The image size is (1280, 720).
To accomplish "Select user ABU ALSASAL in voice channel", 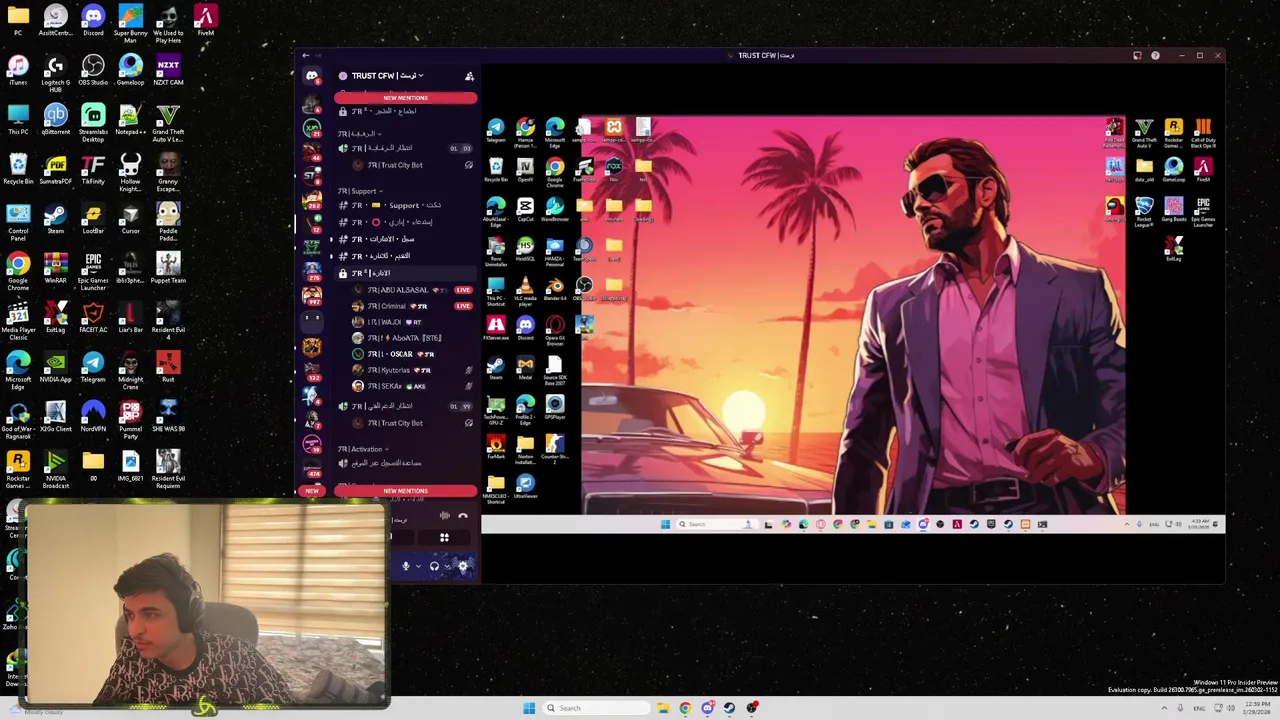I will (x=413, y=290).
